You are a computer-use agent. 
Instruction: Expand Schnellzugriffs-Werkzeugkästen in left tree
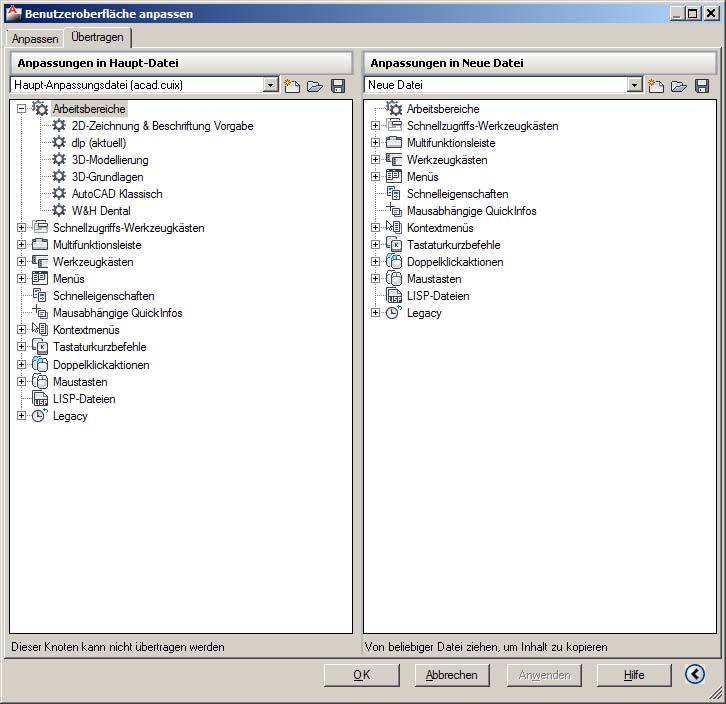[x=21, y=227]
